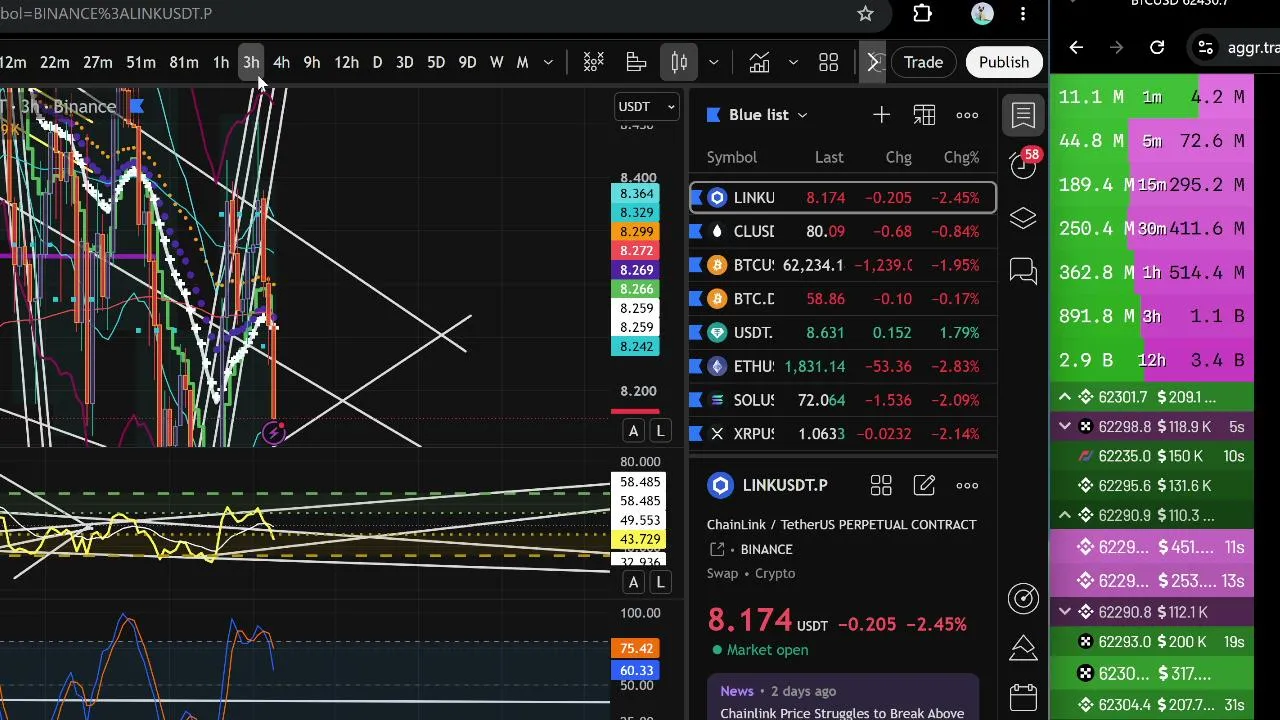1280x720 pixels.
Task: Expand the 62298.8 trade group in aggr.trade
Action: (1065, 427)
